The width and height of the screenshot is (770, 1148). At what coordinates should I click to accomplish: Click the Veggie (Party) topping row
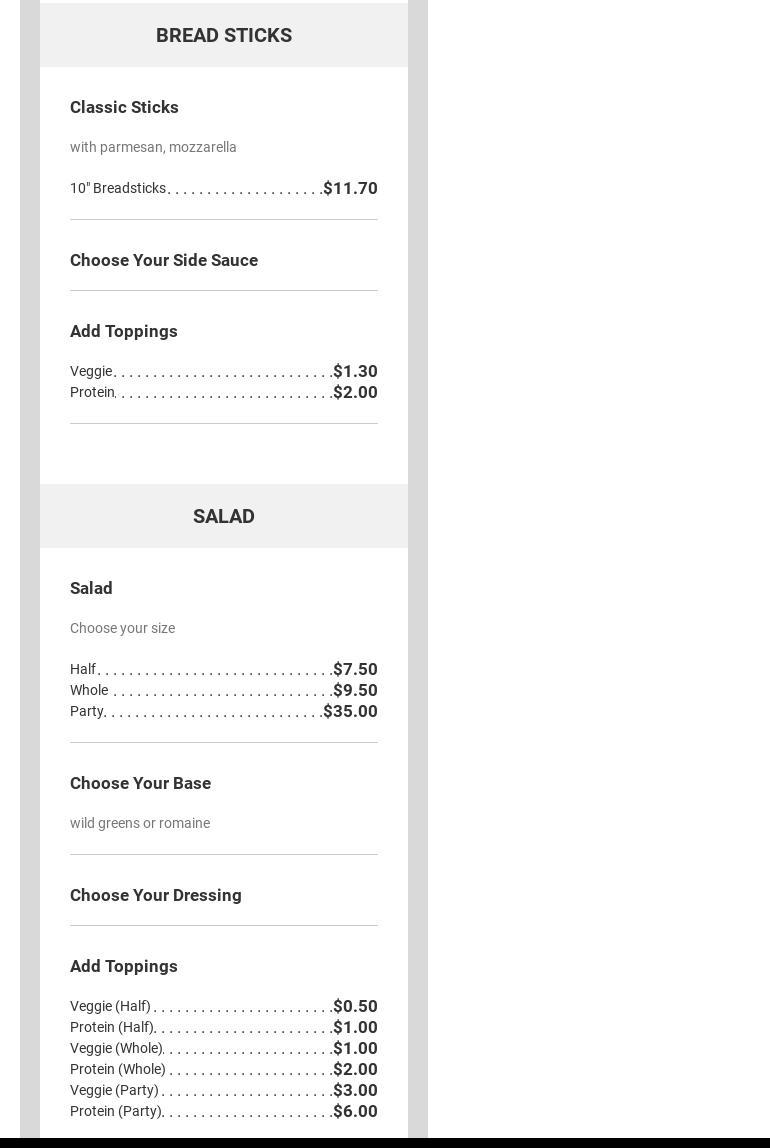114,1090
